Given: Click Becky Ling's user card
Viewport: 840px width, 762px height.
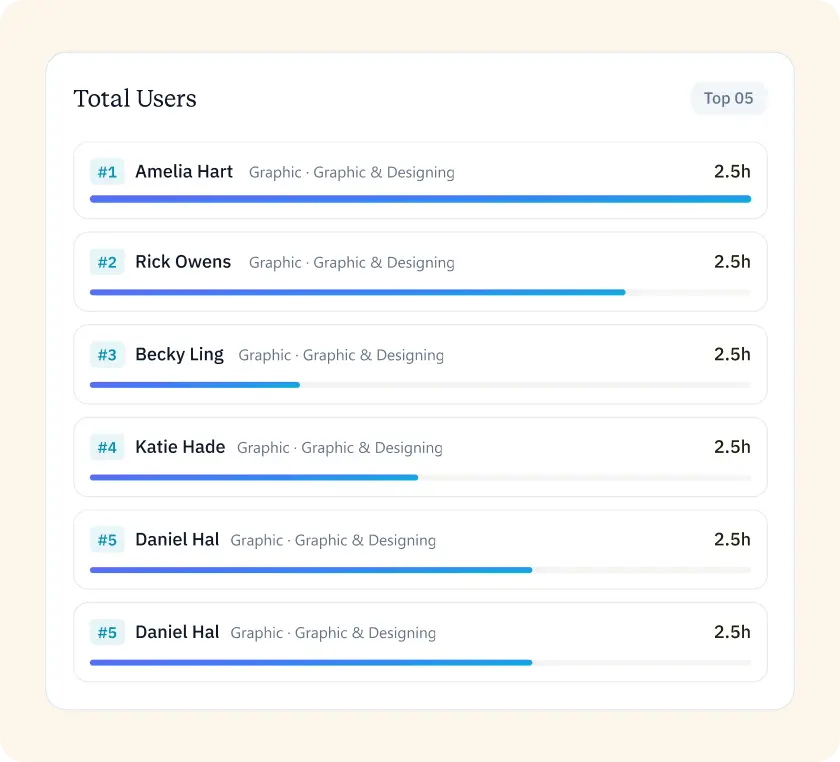Looking at the screenshot, I should [x=420, y=364].
